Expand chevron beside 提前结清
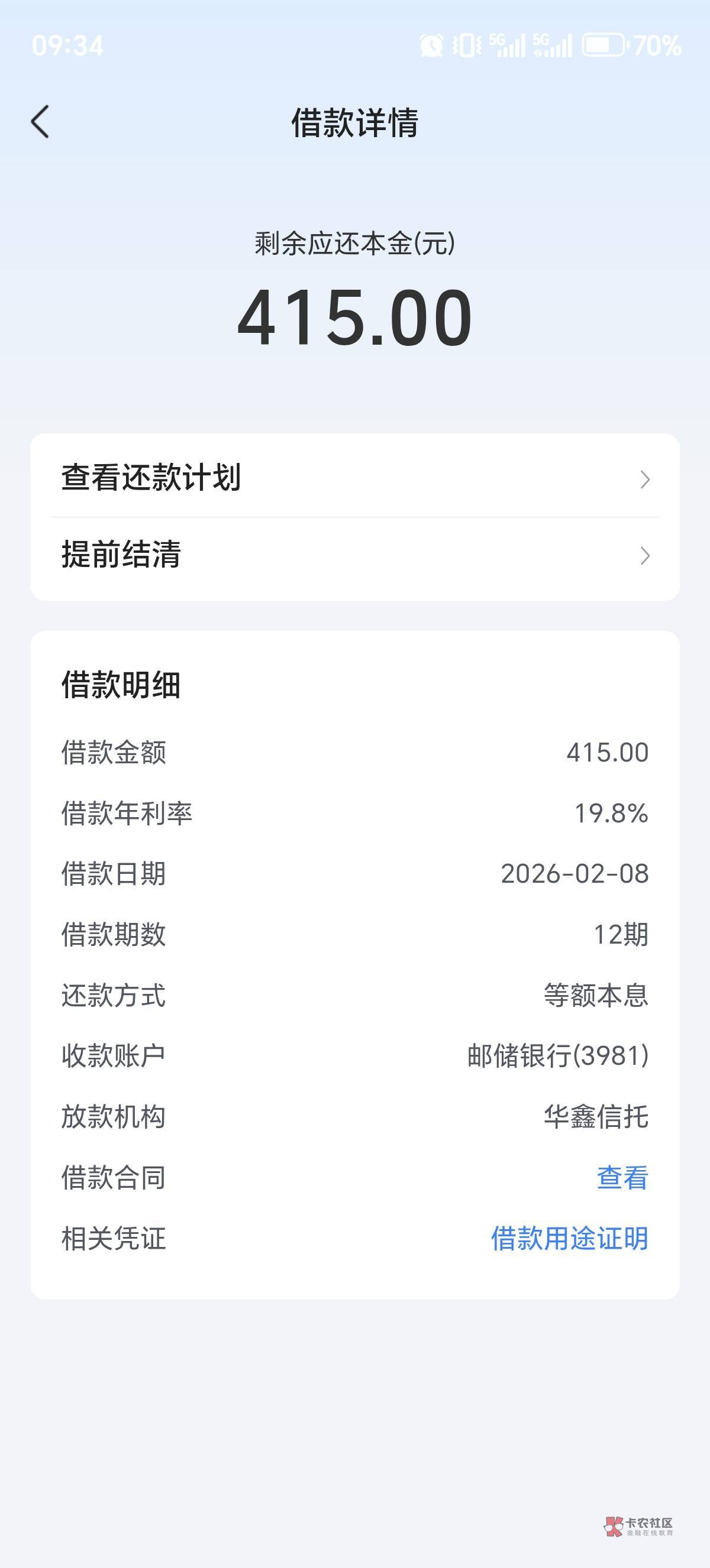Image resolution: width=710 pixels, height=1568 pixels. (x=645, y=555)
